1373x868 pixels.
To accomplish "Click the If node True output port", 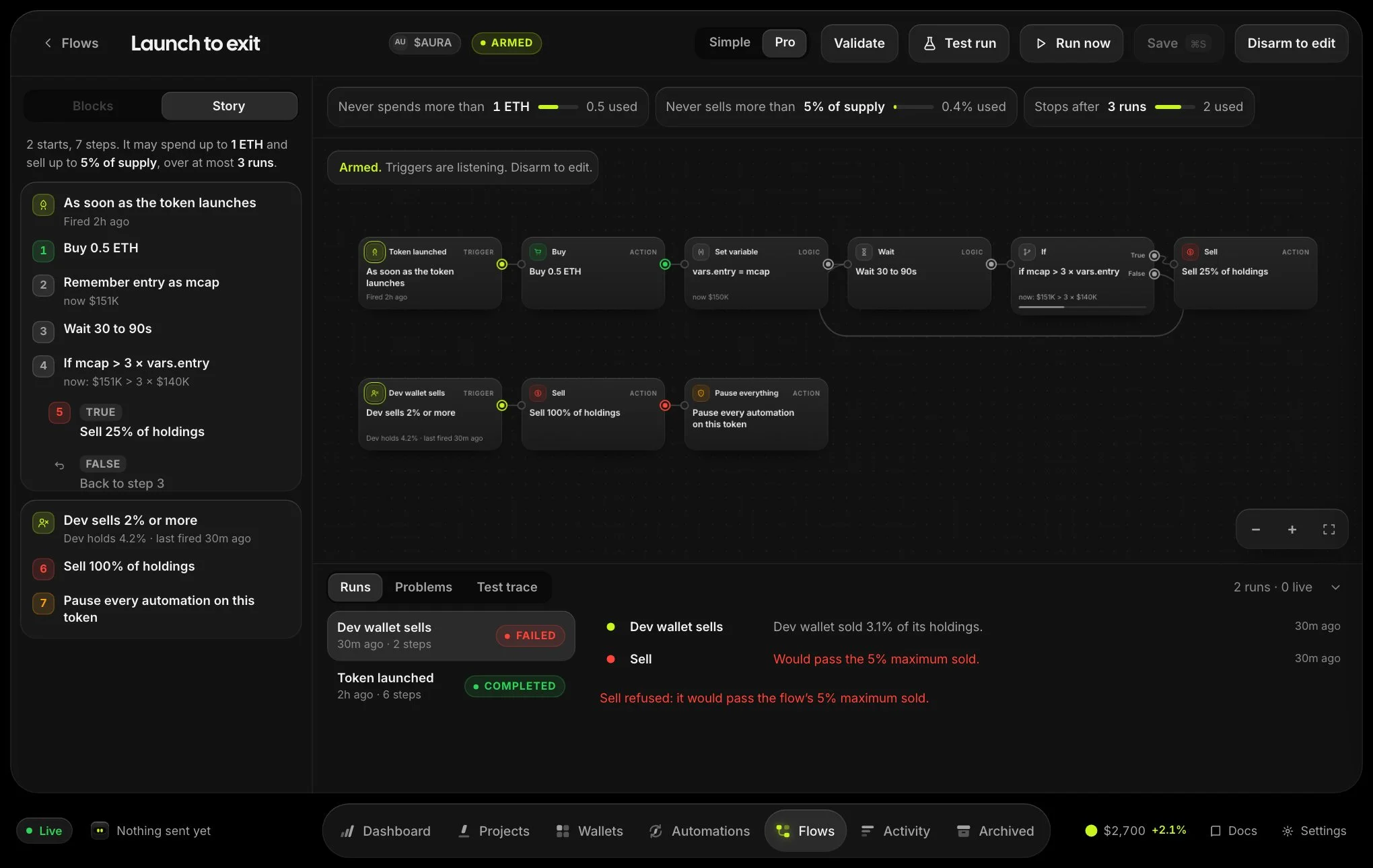I will tap(1154, 256).
